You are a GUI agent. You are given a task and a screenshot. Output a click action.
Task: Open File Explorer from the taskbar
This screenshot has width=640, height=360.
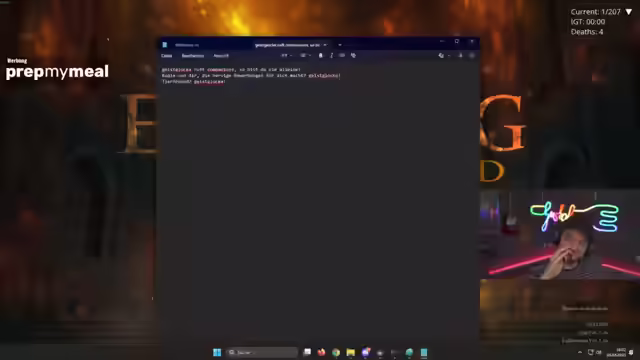tap(351, 352)
